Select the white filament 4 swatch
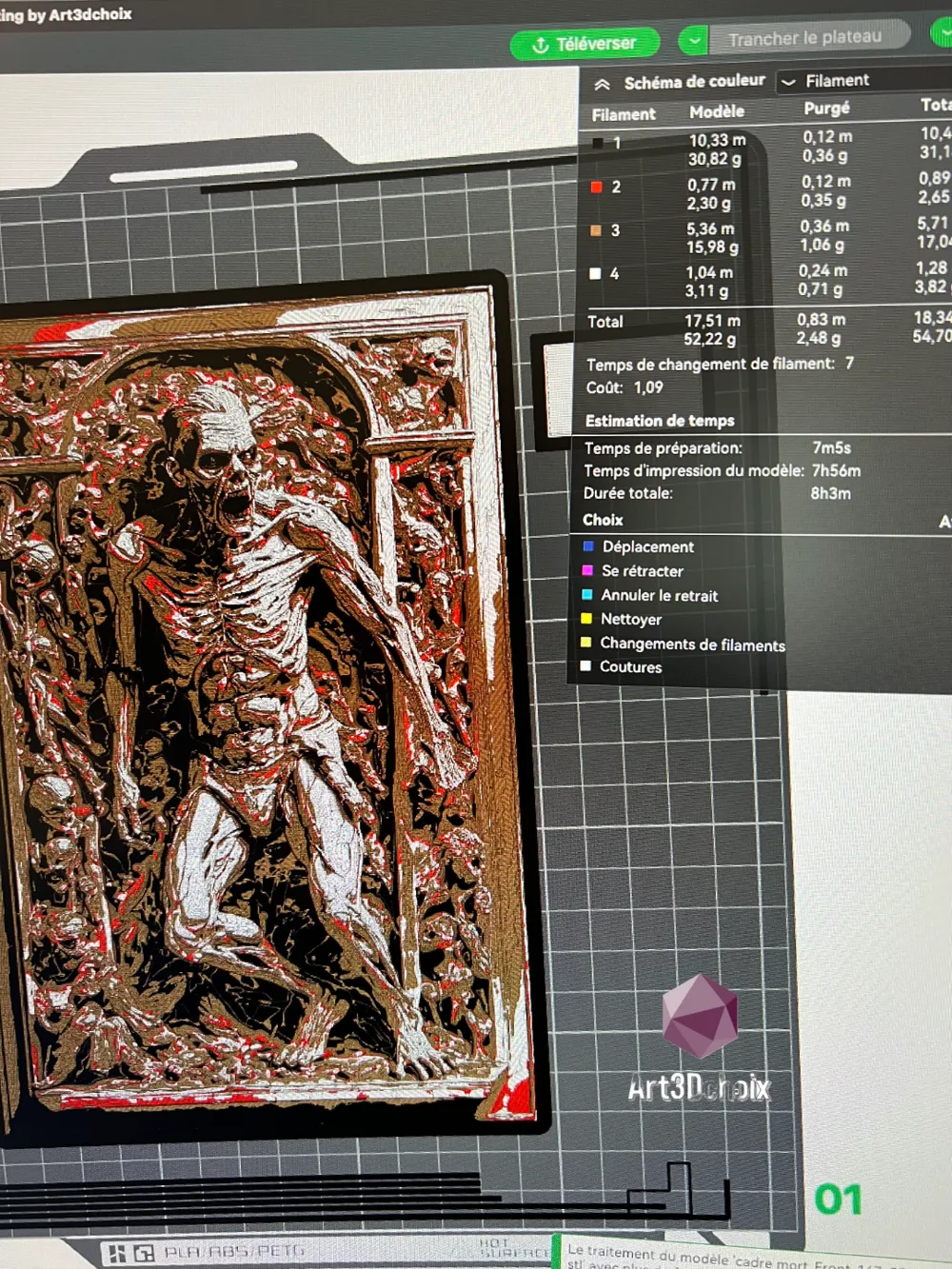 [x=595, y=273]
